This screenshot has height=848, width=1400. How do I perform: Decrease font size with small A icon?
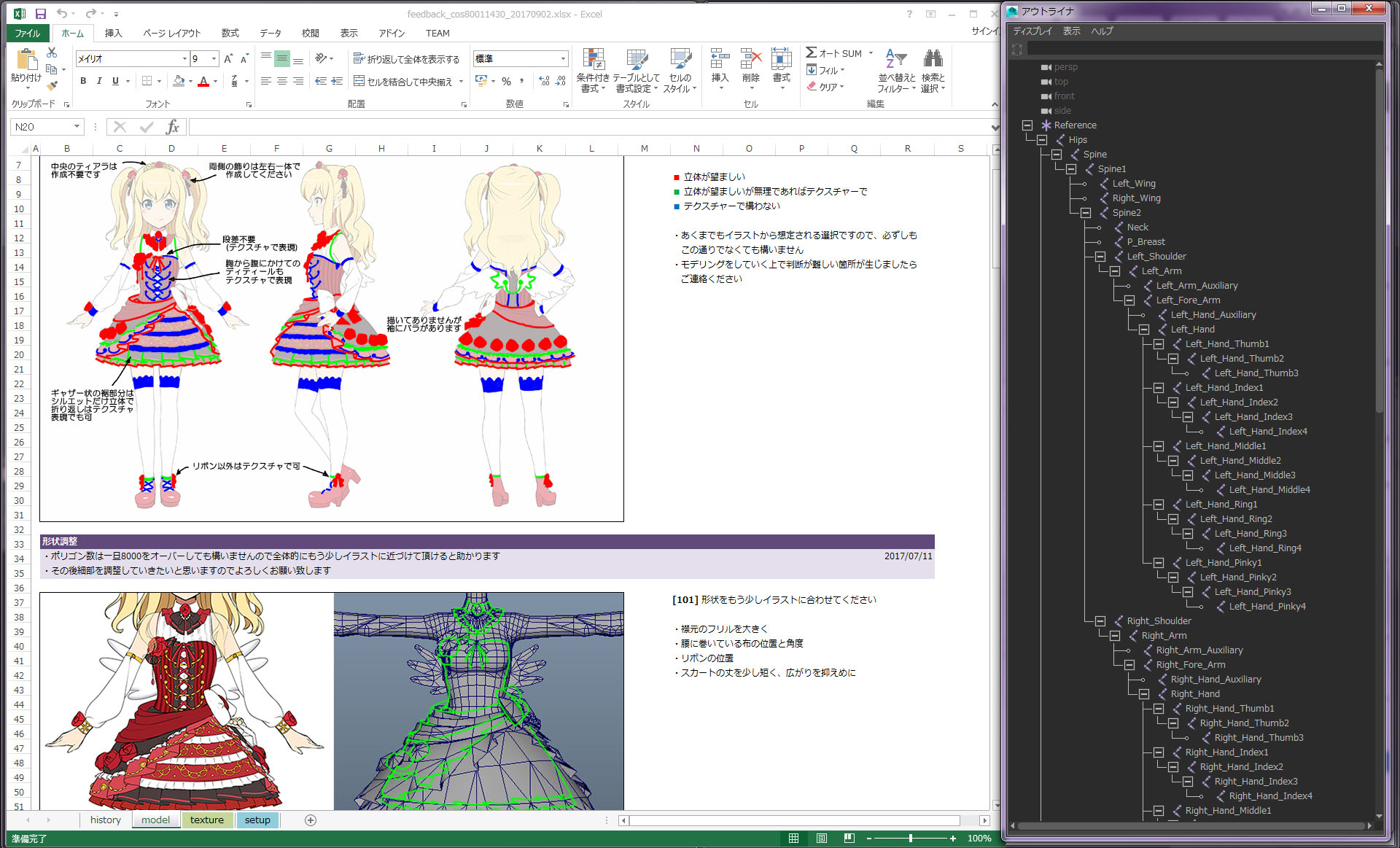coord(244,58)
